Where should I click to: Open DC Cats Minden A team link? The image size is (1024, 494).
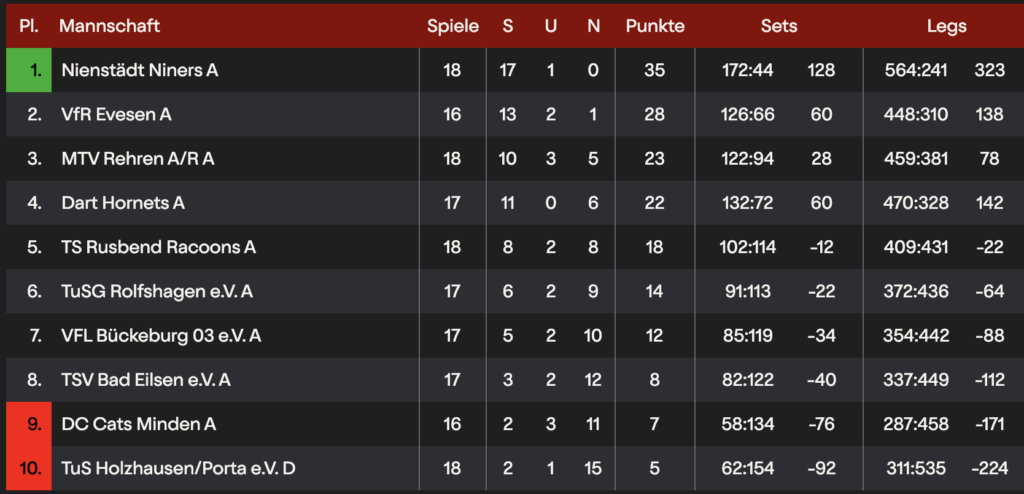(138, 424)
